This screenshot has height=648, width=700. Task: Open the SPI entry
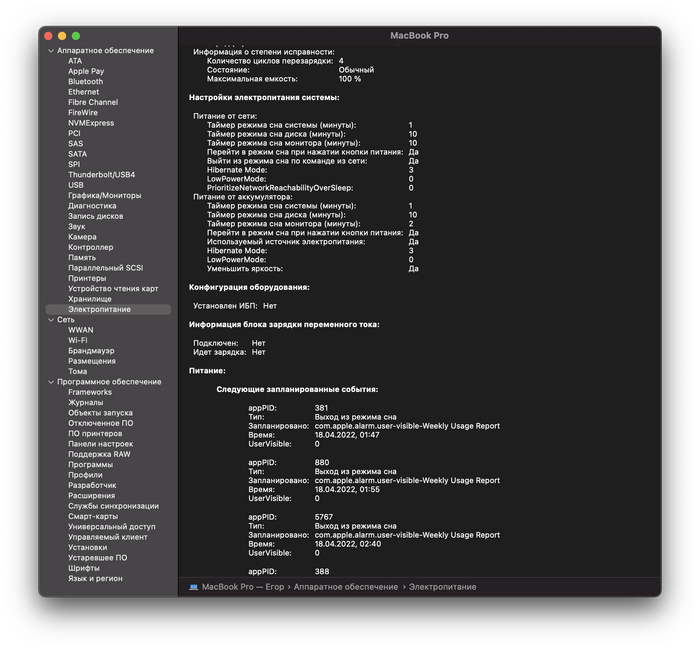(x=74, y=164)
